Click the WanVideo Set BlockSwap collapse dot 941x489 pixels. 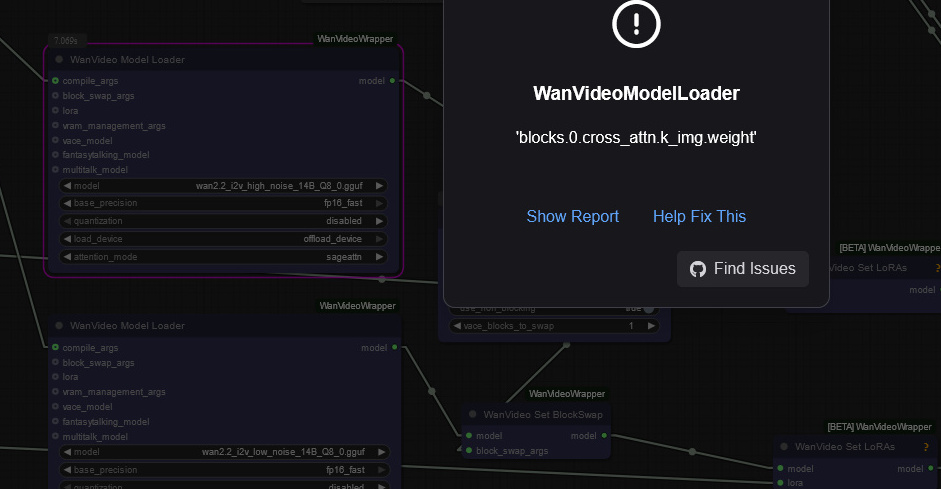pos(472,414)
